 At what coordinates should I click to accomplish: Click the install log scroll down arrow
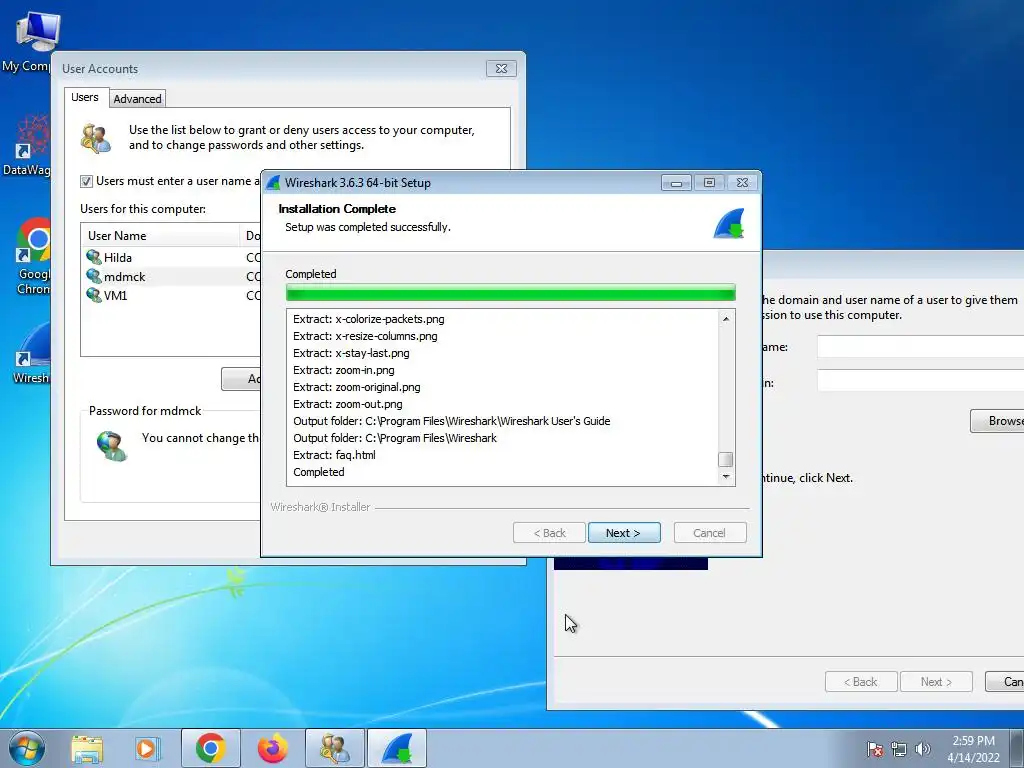(726, 477)
